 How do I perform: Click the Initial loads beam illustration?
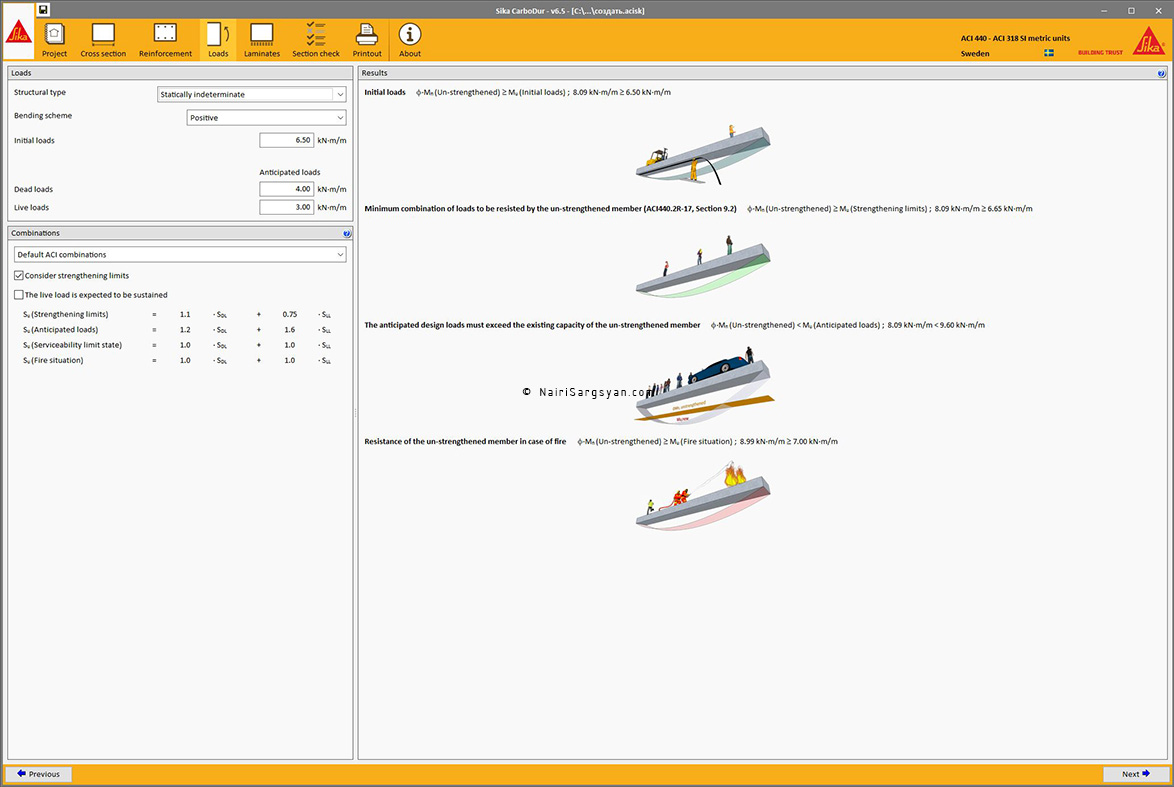coord(703,154)
